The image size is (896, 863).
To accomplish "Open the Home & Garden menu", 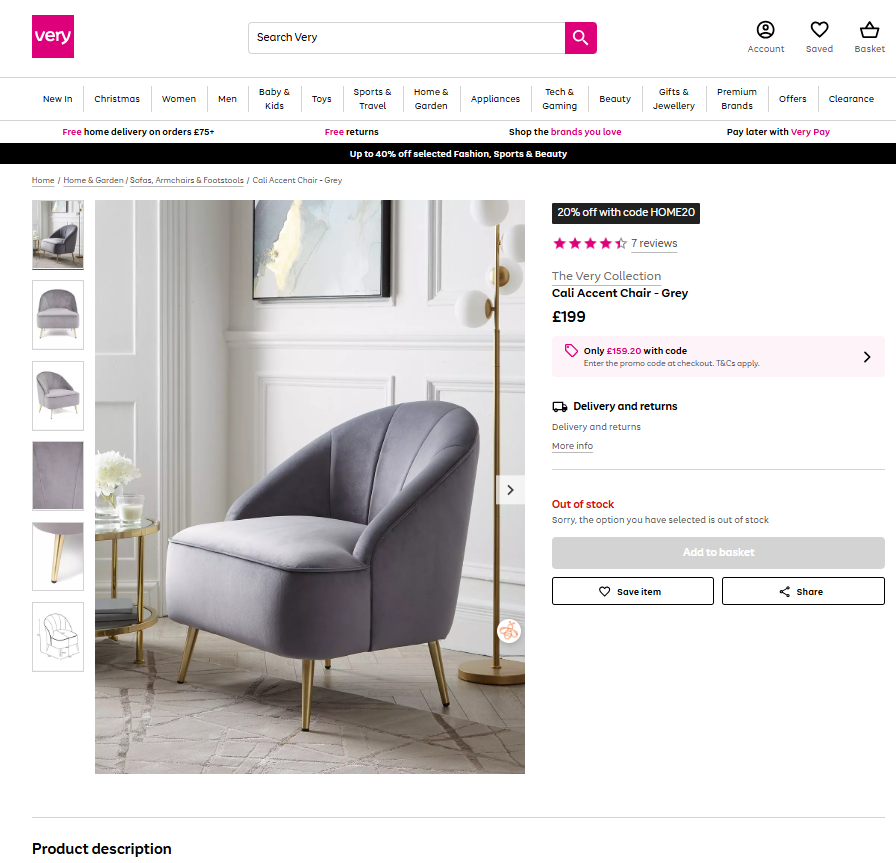I will coord(431,99).
